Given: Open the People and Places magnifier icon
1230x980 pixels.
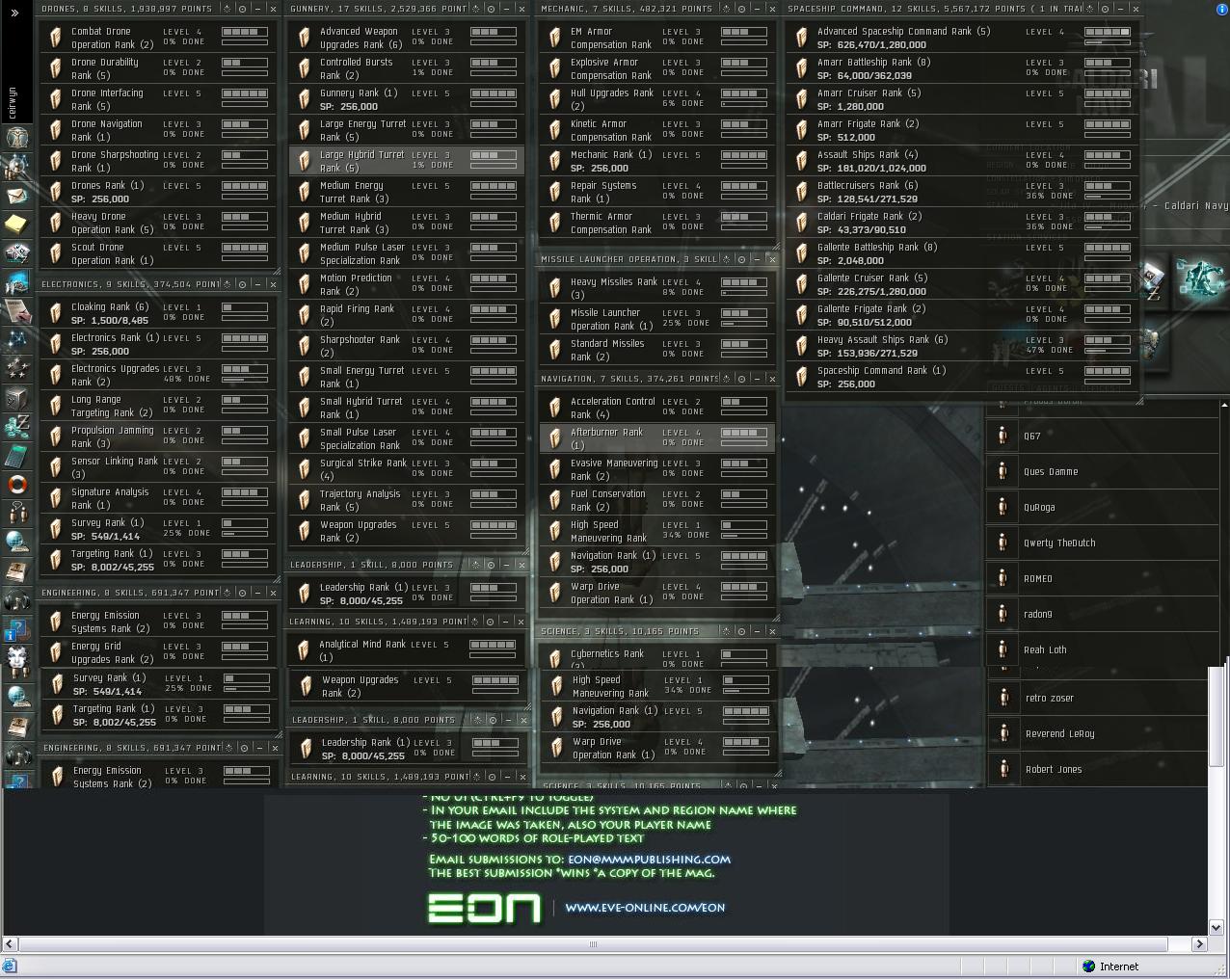Looking at the screenshot, I should [x=16, y=166].
